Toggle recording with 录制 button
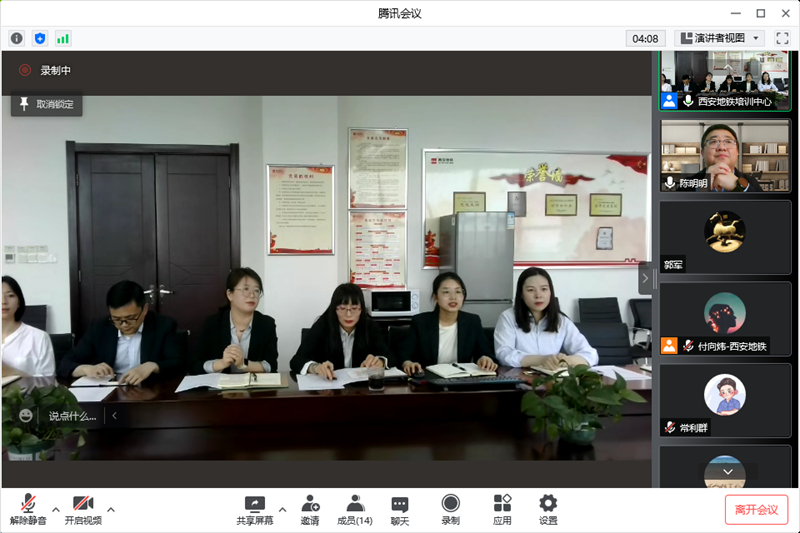This screenshot has width=800, height=533. [451, 510]
